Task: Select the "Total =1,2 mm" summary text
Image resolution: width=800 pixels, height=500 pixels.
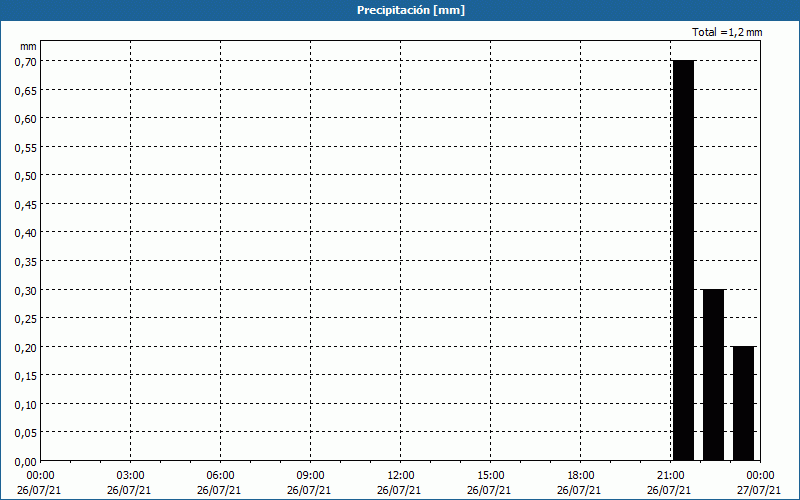Action: (x=727, y=32)
